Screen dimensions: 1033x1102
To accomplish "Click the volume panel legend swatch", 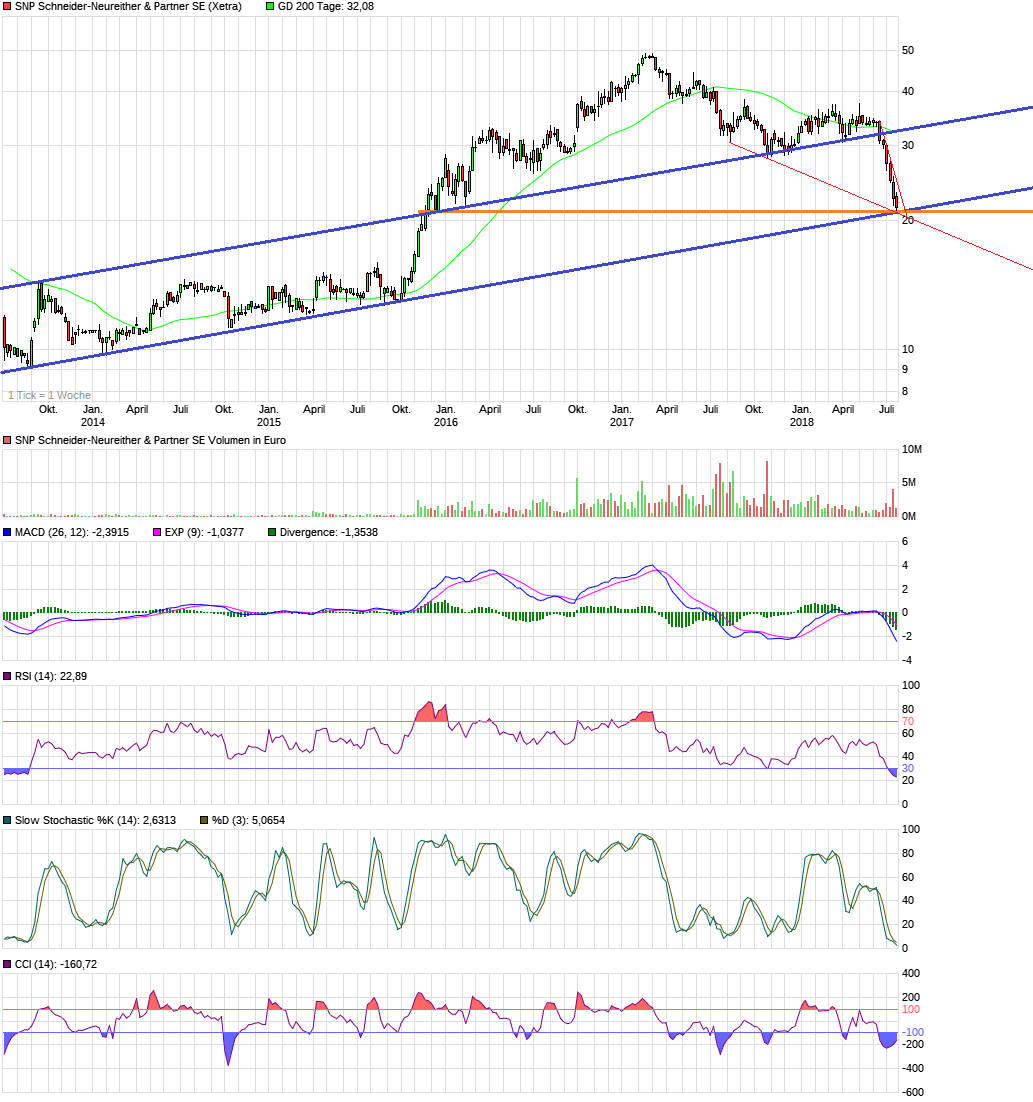I will click(x=7, y=441).
